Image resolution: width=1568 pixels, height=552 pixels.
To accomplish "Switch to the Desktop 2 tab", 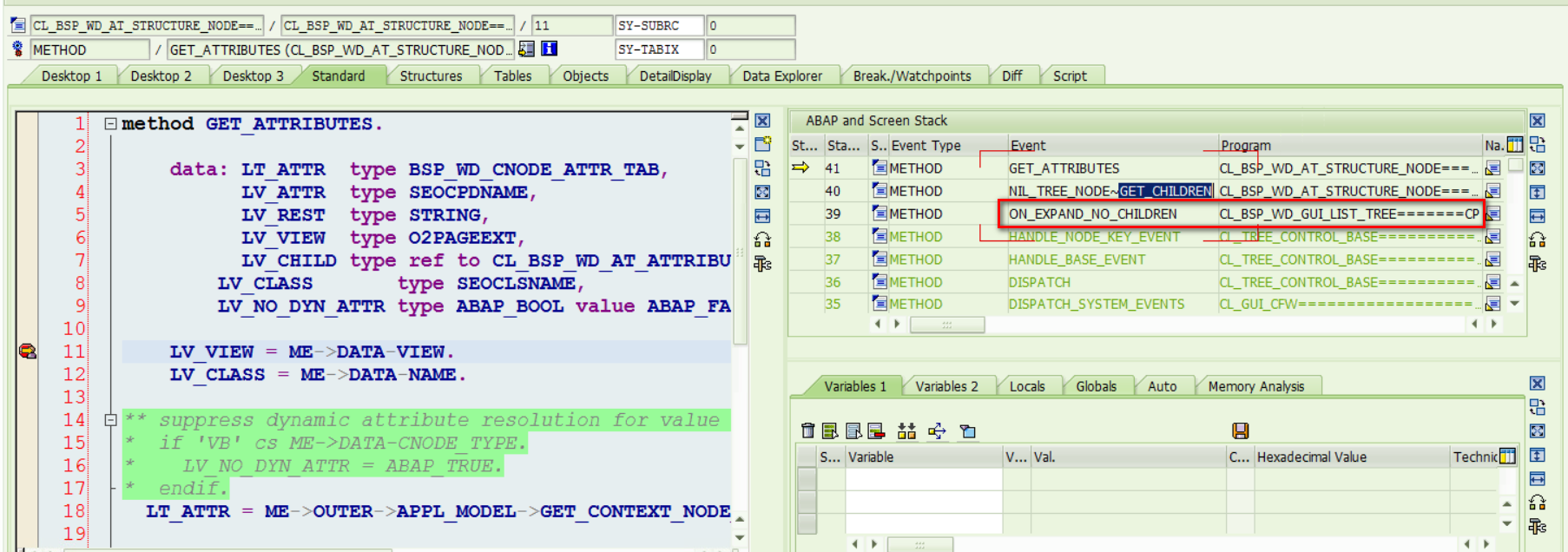I will (x=161, y=76).
